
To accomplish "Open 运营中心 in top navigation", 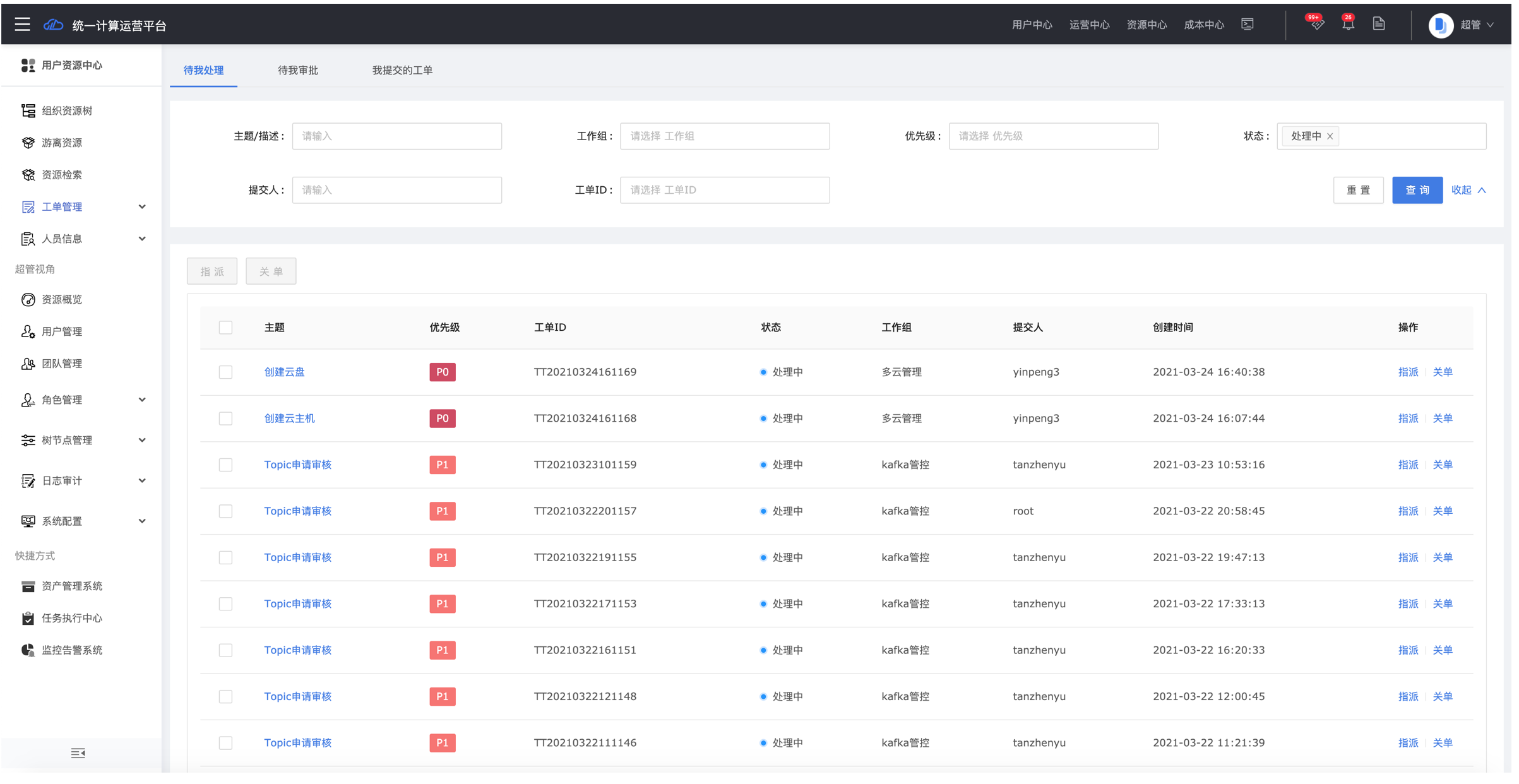I will point(1089,25).
